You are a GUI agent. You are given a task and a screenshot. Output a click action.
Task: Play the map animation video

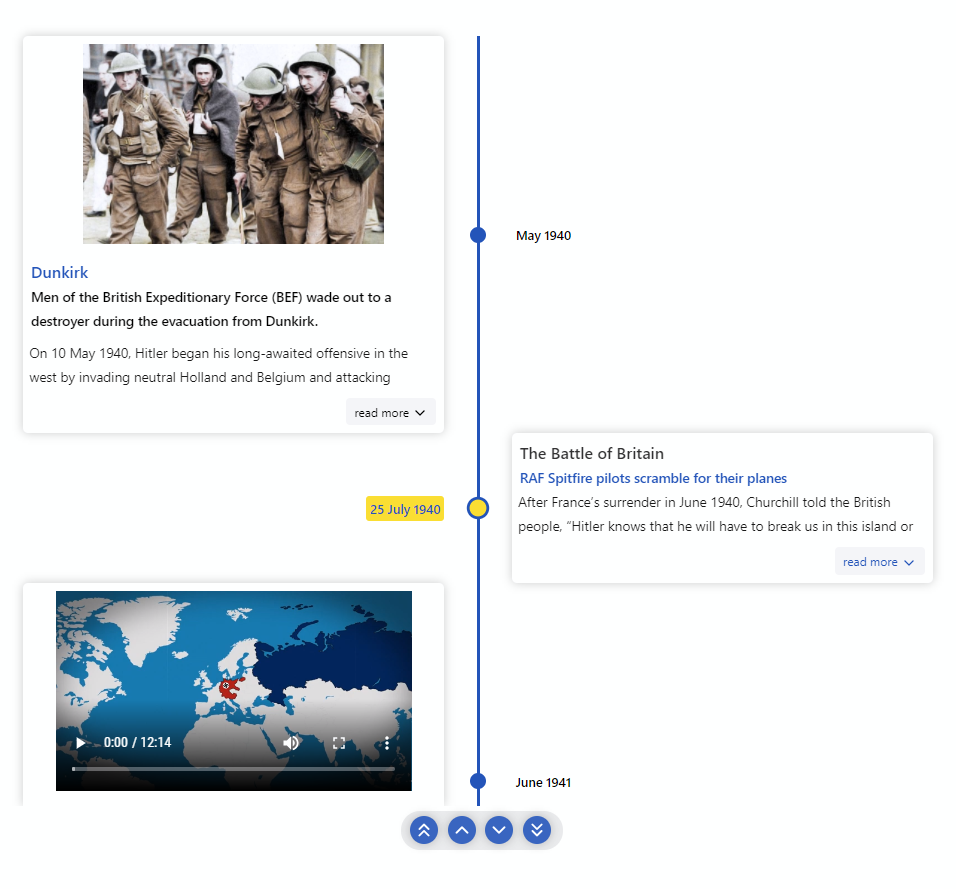tap(80, 743)
